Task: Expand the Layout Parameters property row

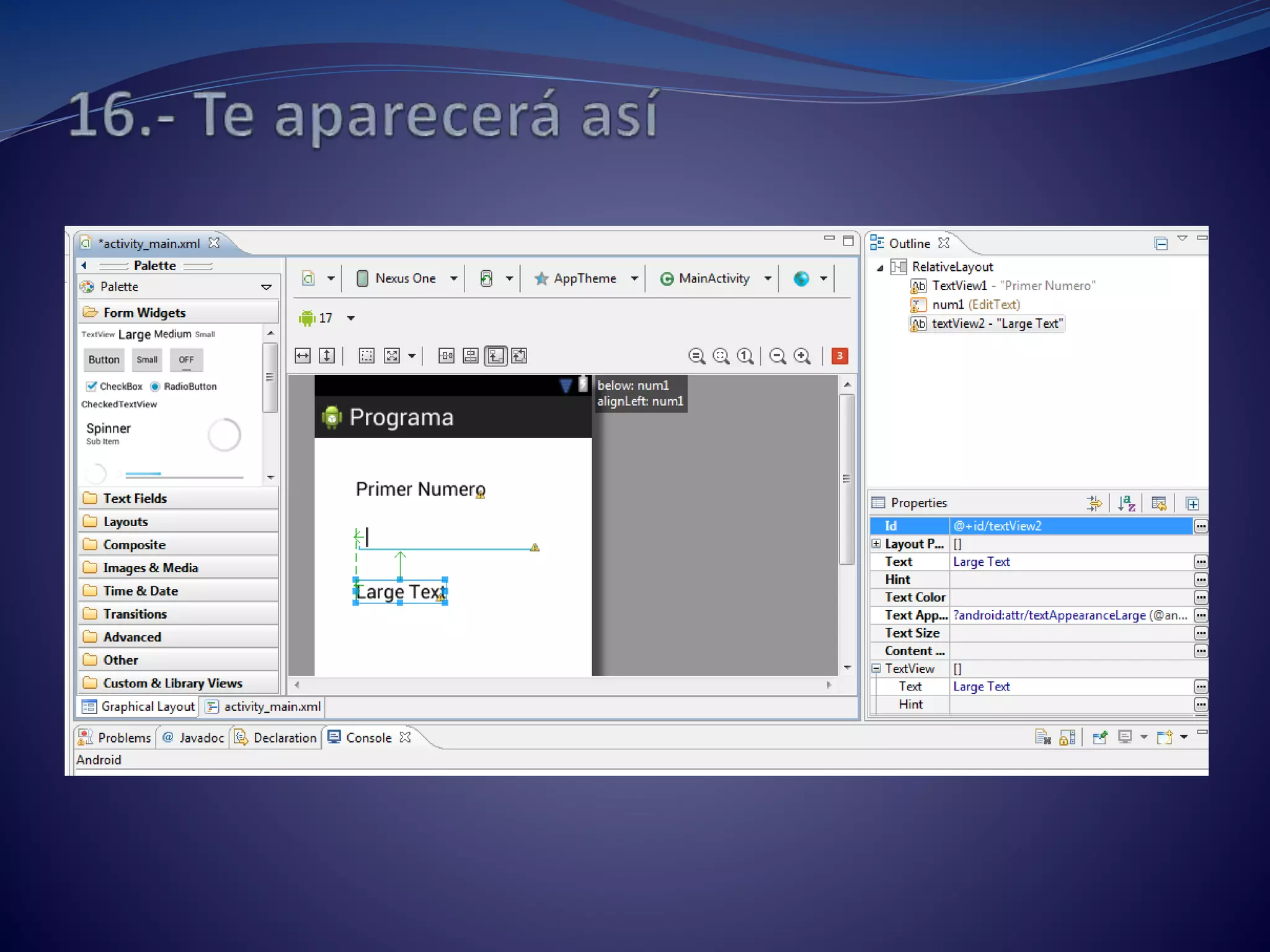Action: [876, 544]
